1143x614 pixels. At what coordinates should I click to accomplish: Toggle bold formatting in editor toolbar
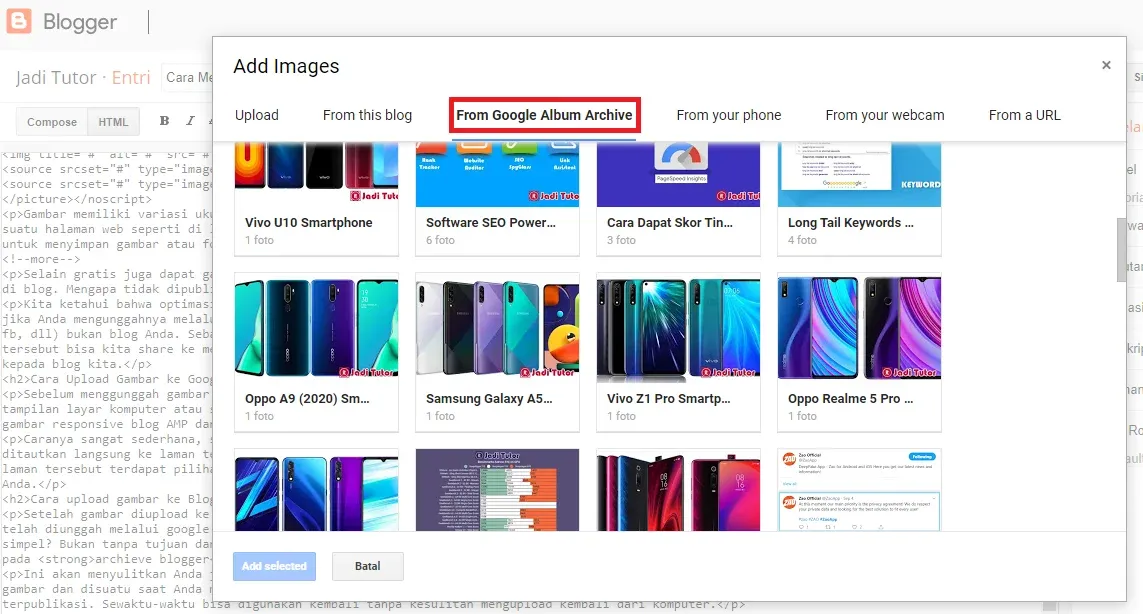(x=164, y=121)
